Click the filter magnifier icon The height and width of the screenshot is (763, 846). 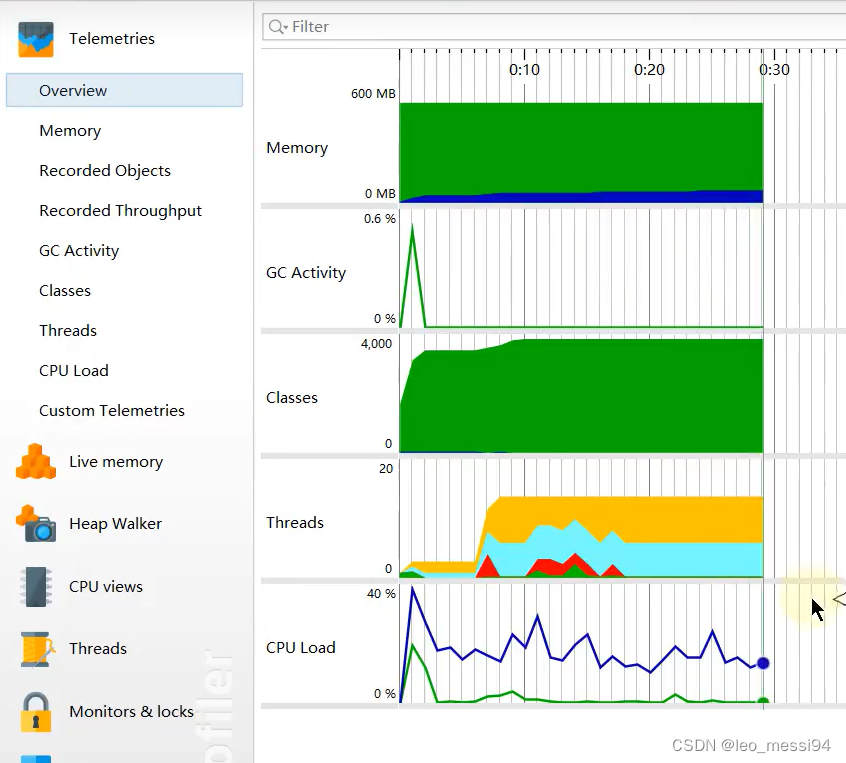(x=277, y=26)
